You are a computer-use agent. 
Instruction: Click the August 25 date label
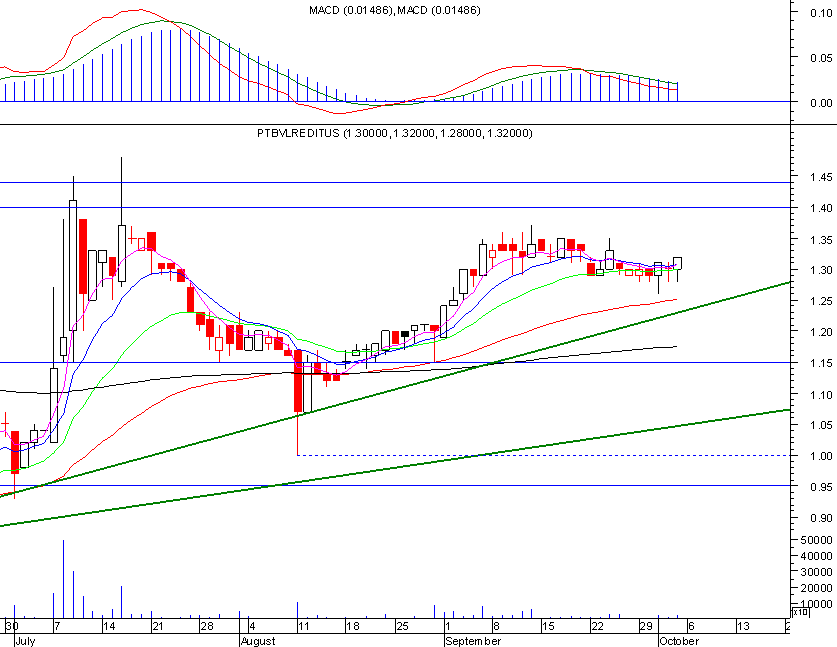402,626
